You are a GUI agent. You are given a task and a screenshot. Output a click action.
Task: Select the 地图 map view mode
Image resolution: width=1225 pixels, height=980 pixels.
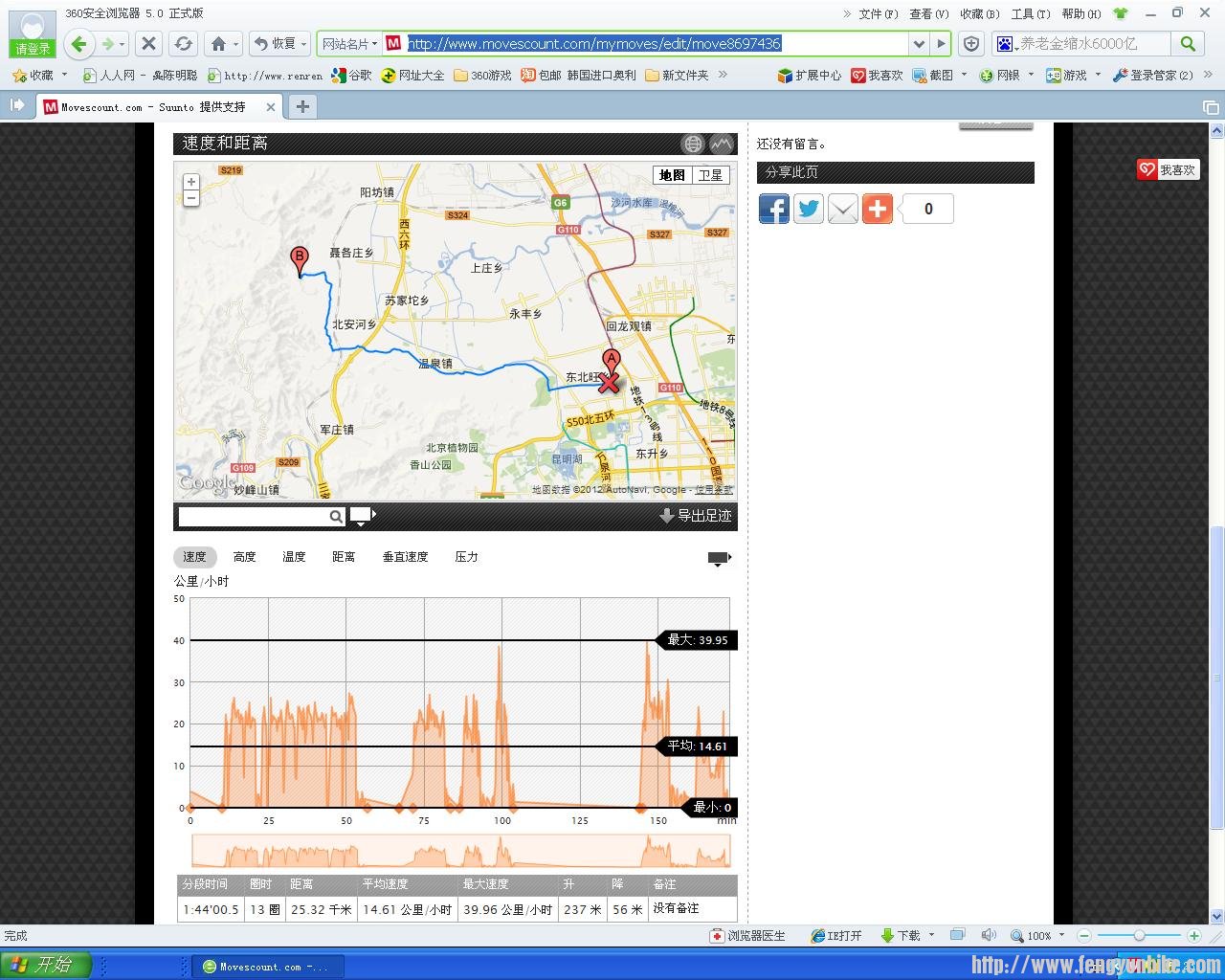click(x=672, y=175)
